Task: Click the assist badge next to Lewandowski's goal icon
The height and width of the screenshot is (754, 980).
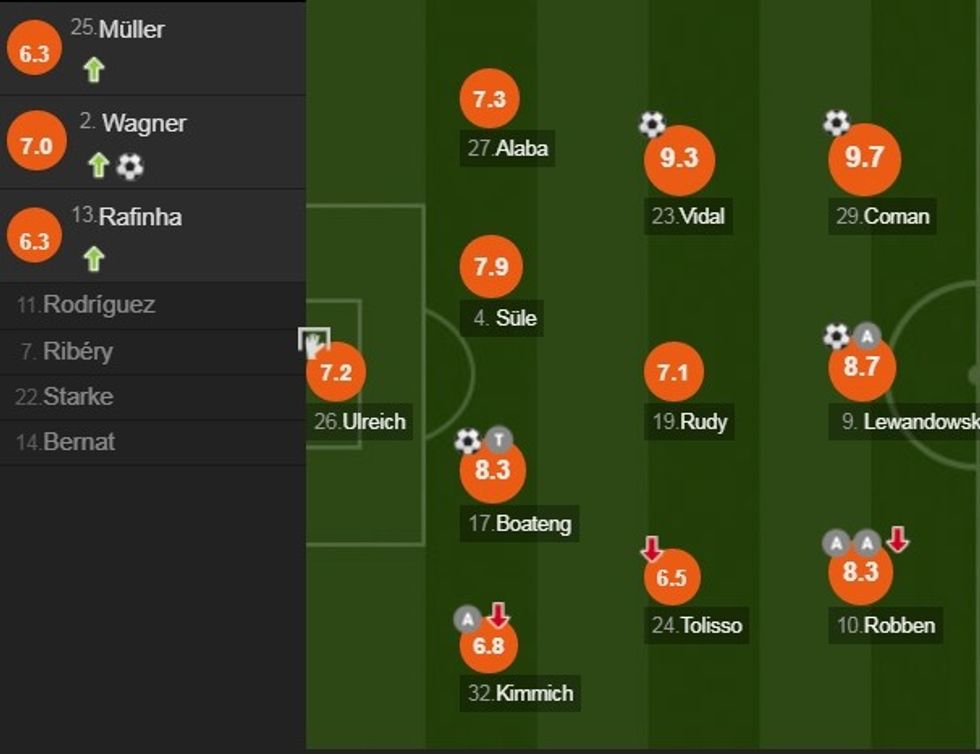Action: coord(867,336)
